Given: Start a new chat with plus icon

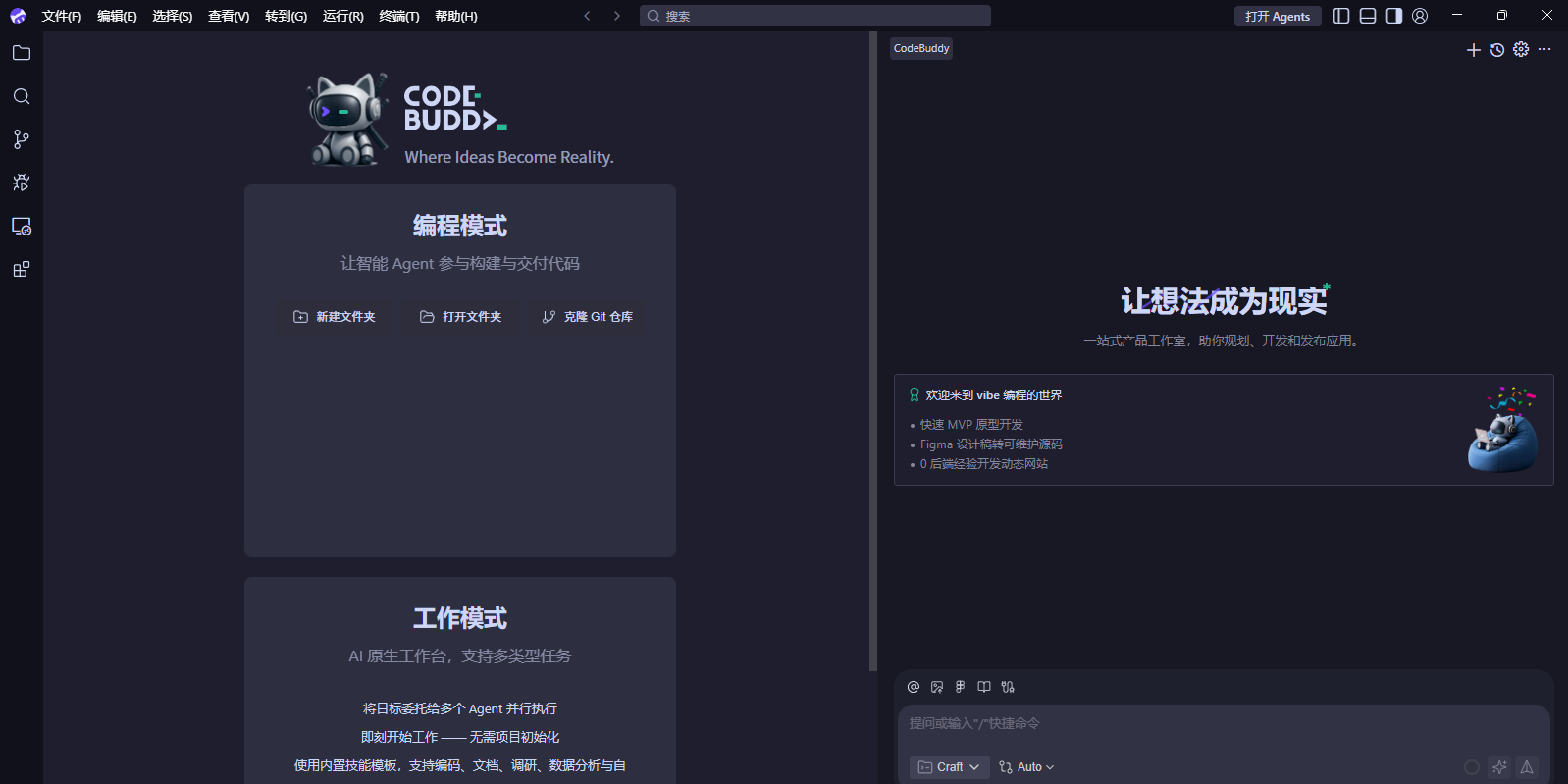Looking at the screenshot, I should click(1473, 50).
